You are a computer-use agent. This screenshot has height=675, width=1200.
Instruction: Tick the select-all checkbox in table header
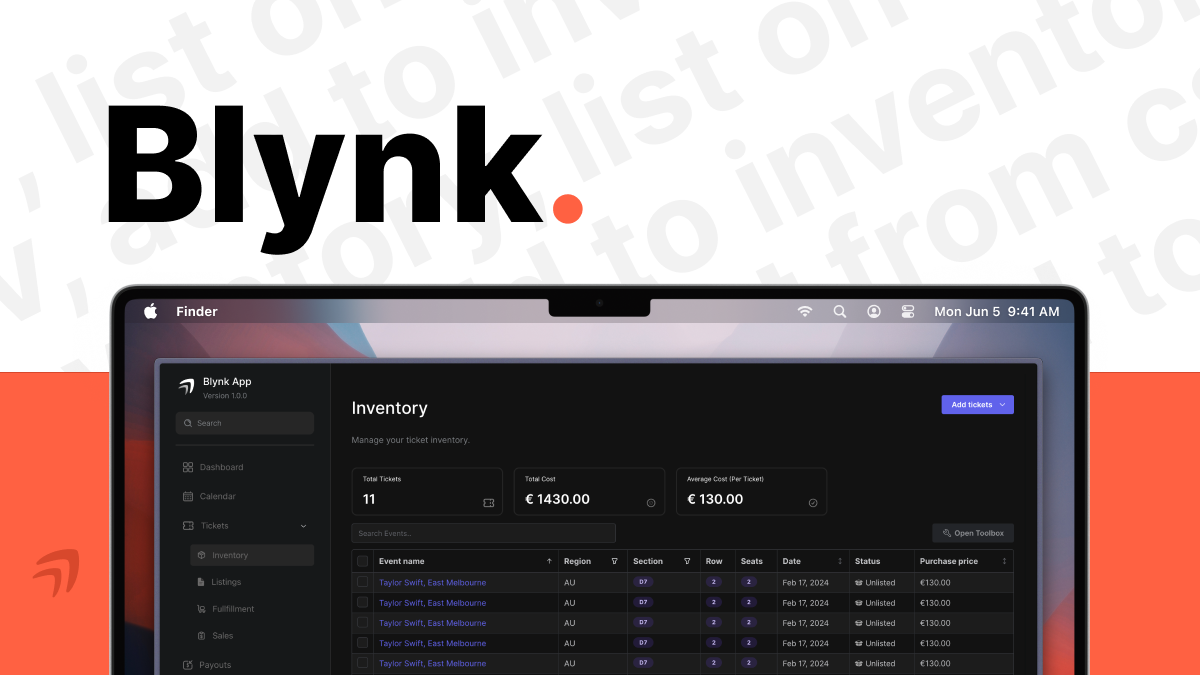tap(362, 561)
